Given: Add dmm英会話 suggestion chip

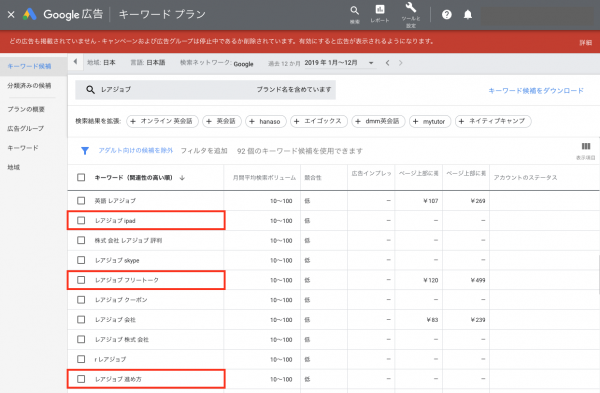Looking at the screenshot, I should [x=378, y=121].
